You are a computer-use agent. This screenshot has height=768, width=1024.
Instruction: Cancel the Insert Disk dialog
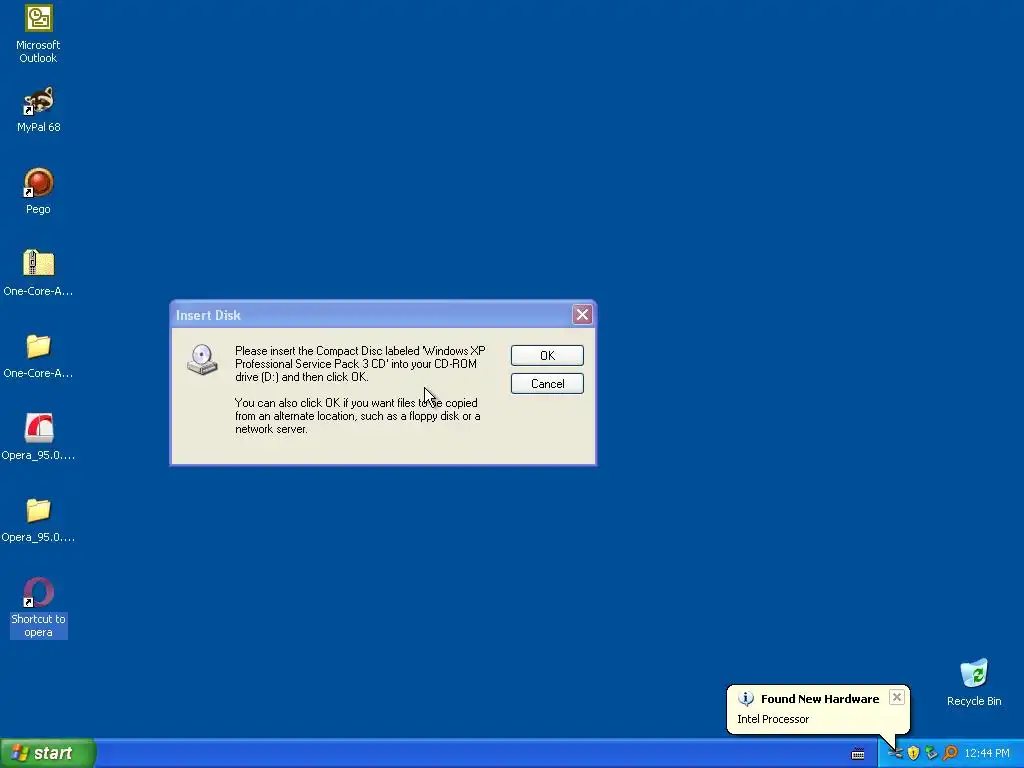[x=547, y=384]
